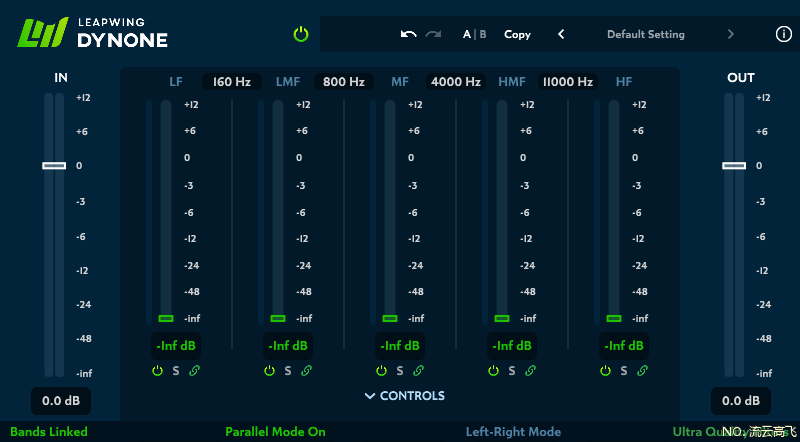
Task: Toggle LF band power button
Action: point(158,371)
